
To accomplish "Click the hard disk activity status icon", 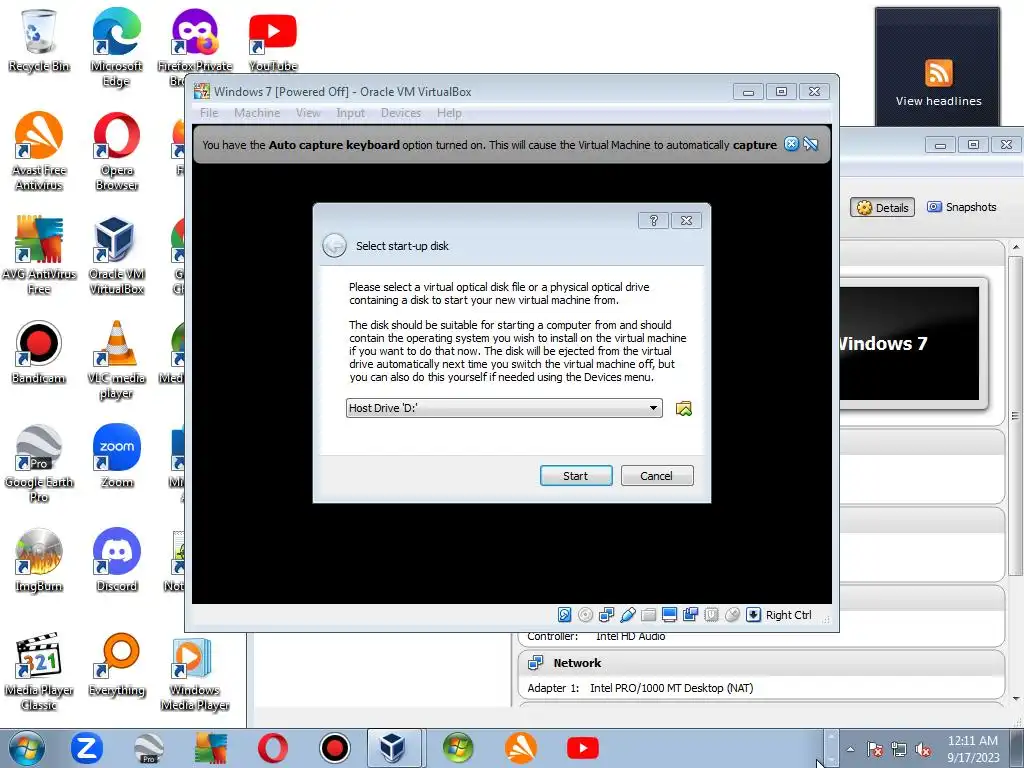I will [565, 615].
